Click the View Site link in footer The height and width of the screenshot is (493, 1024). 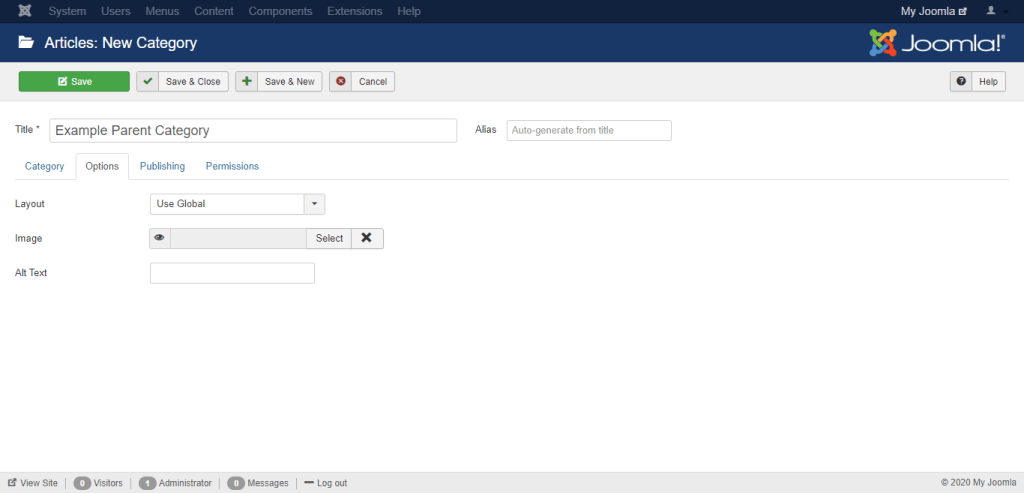[x=33, y=483]
